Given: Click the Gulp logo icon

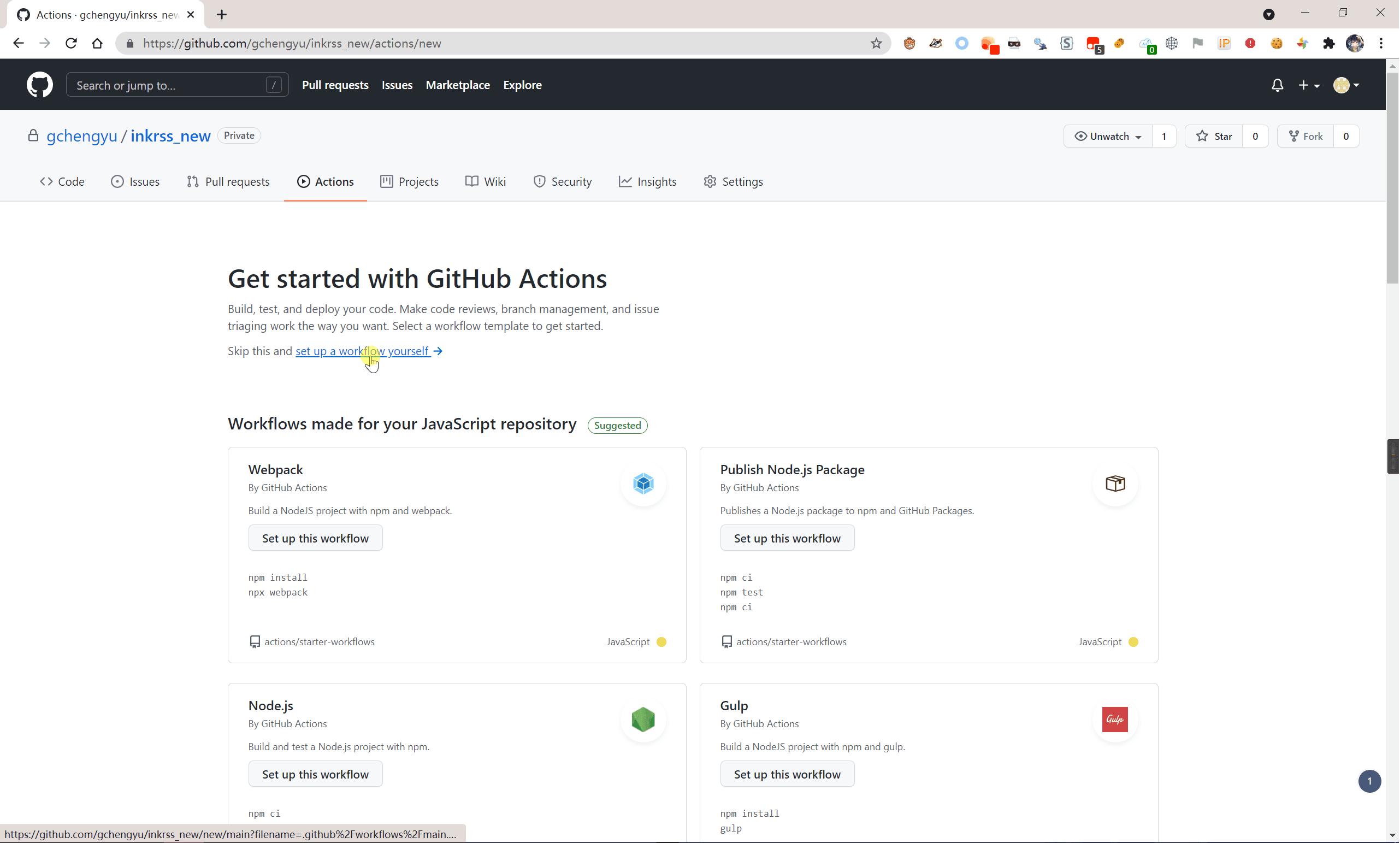Looking at the screenshot, I should (1114, 719).
